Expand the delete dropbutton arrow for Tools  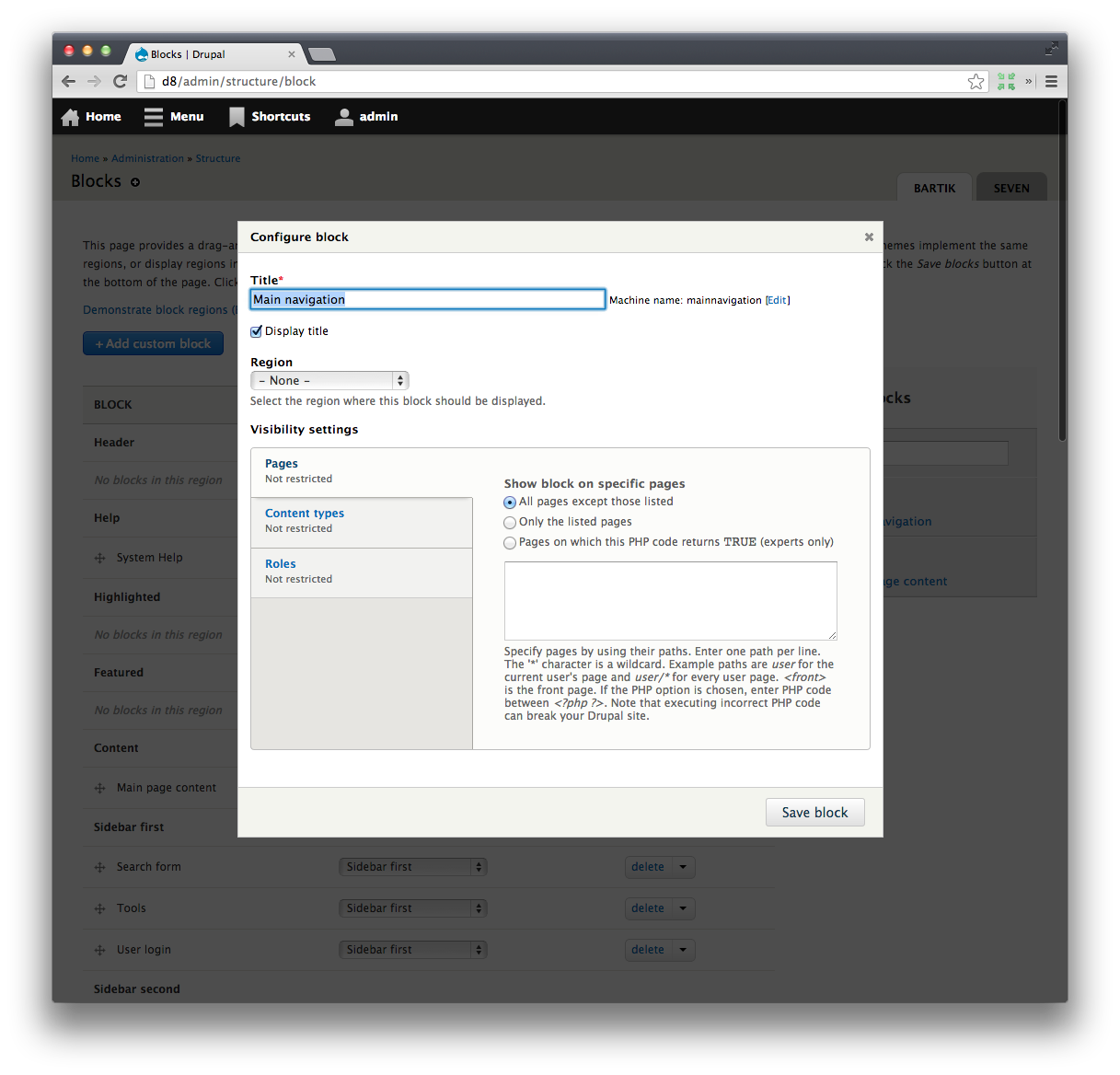click(683, 908)
